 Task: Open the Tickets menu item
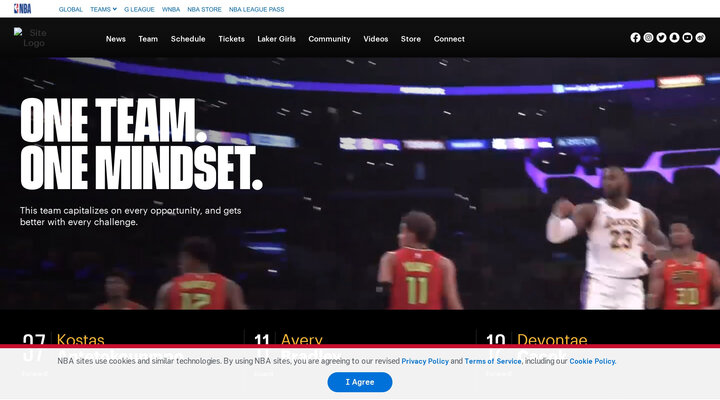[231, 39]
